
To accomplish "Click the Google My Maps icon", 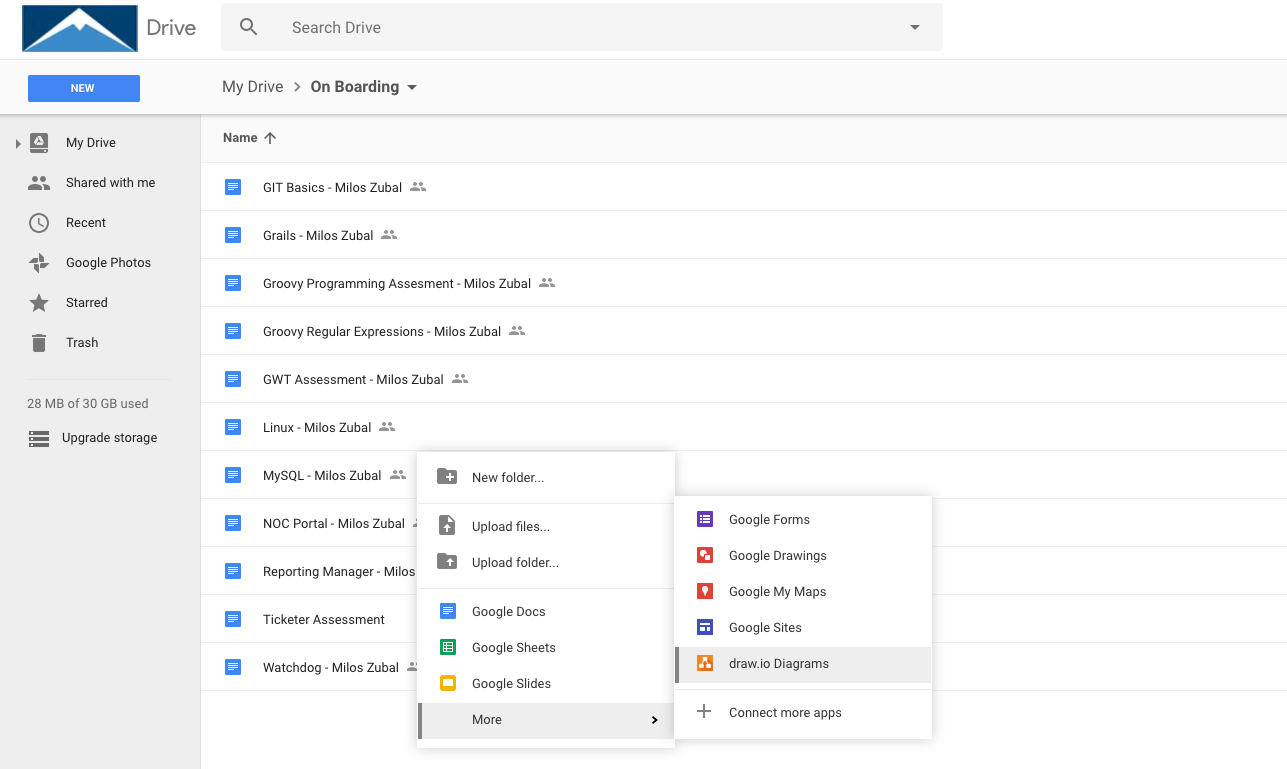I will [705, 591].
